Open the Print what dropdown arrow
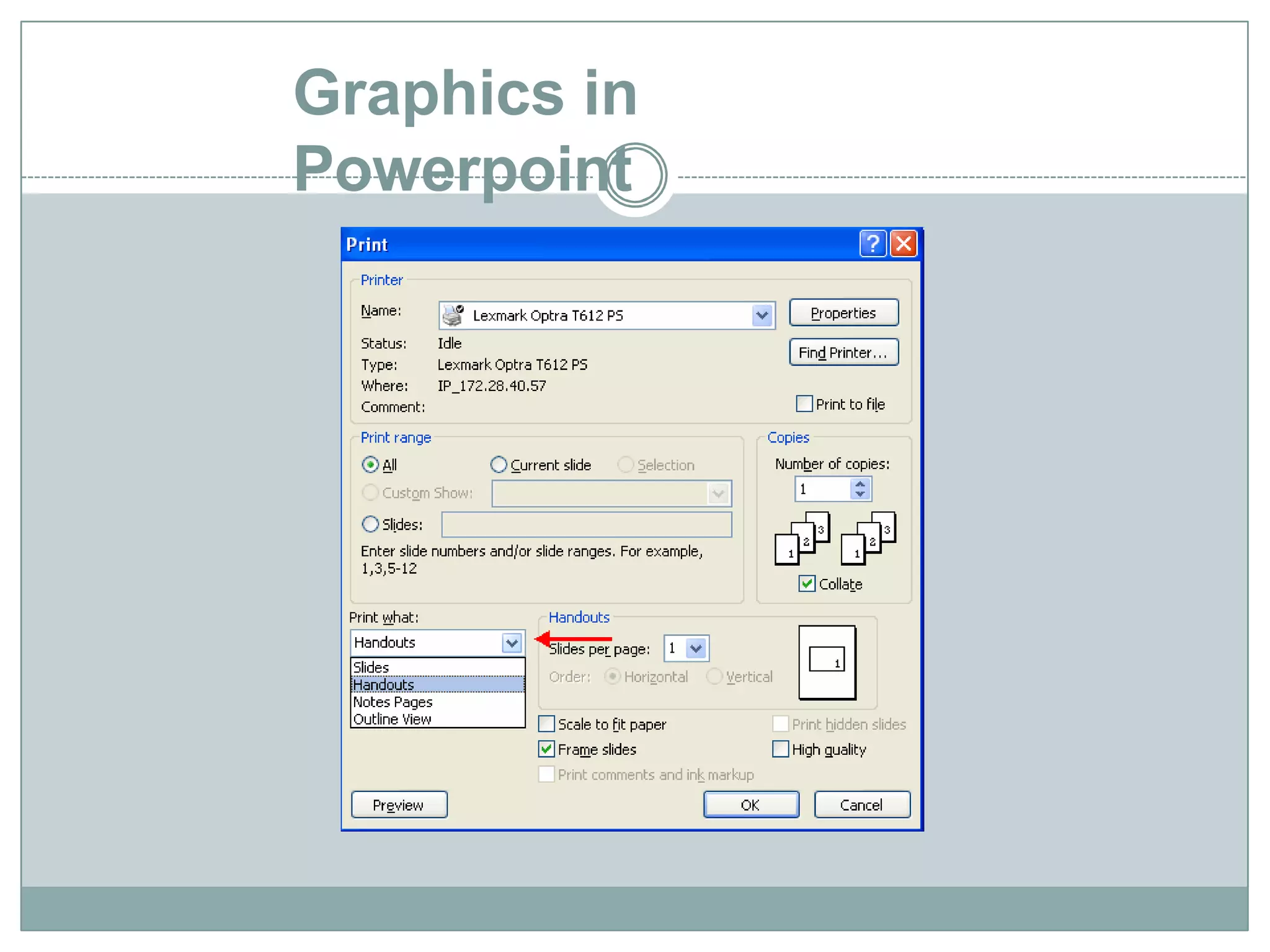 (512, 643)
